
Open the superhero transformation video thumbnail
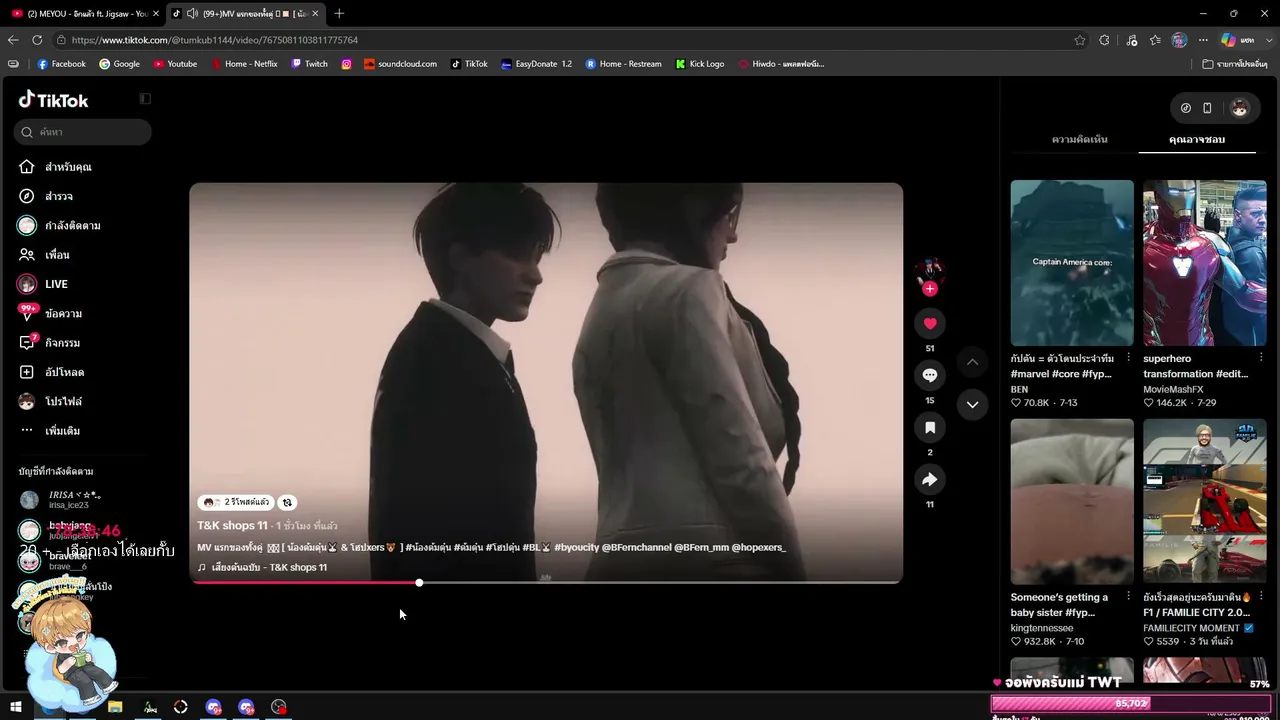pyautogui.click(x=1205, y=263)
